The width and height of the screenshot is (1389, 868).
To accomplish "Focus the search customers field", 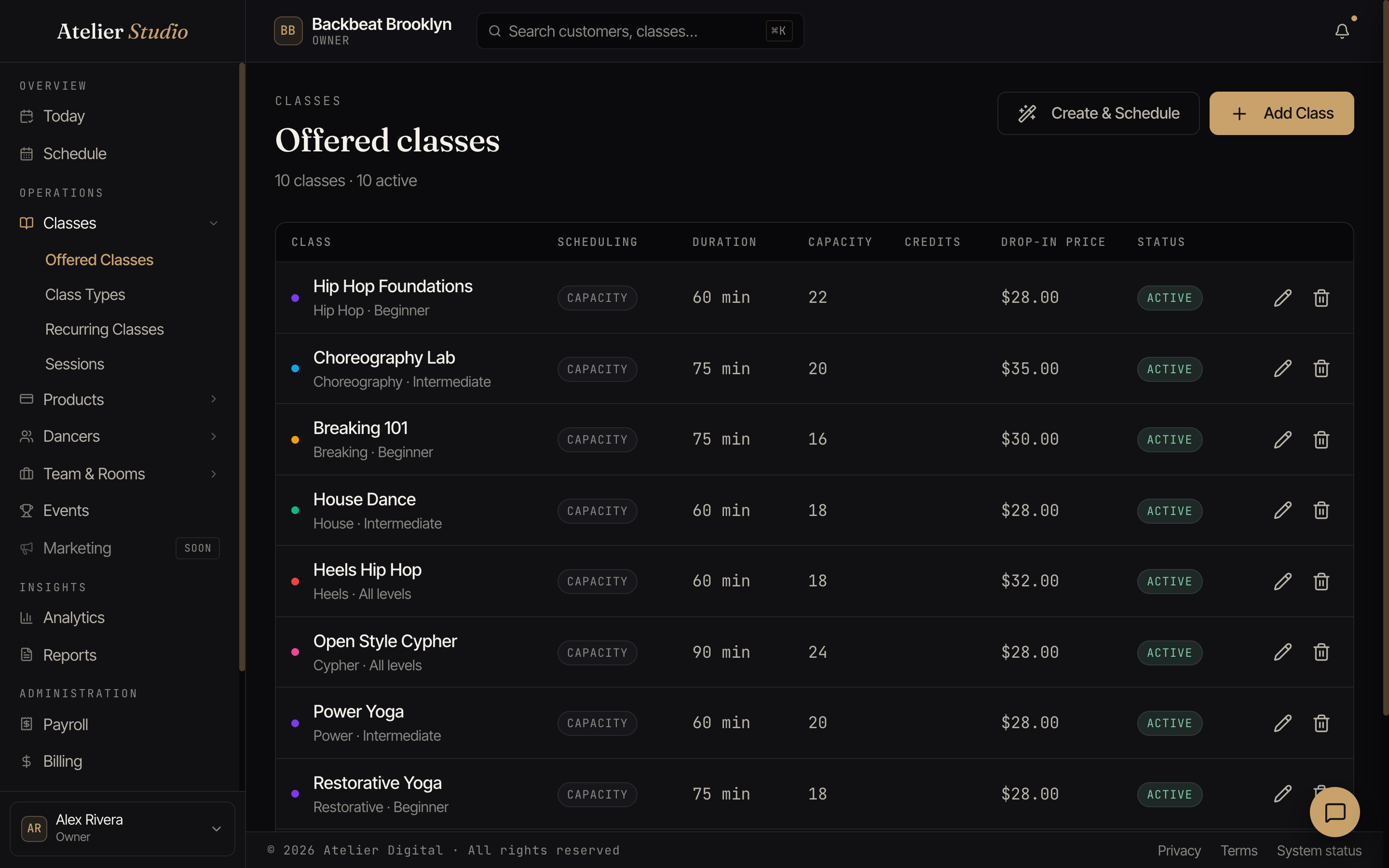I will tap(640, 31).
